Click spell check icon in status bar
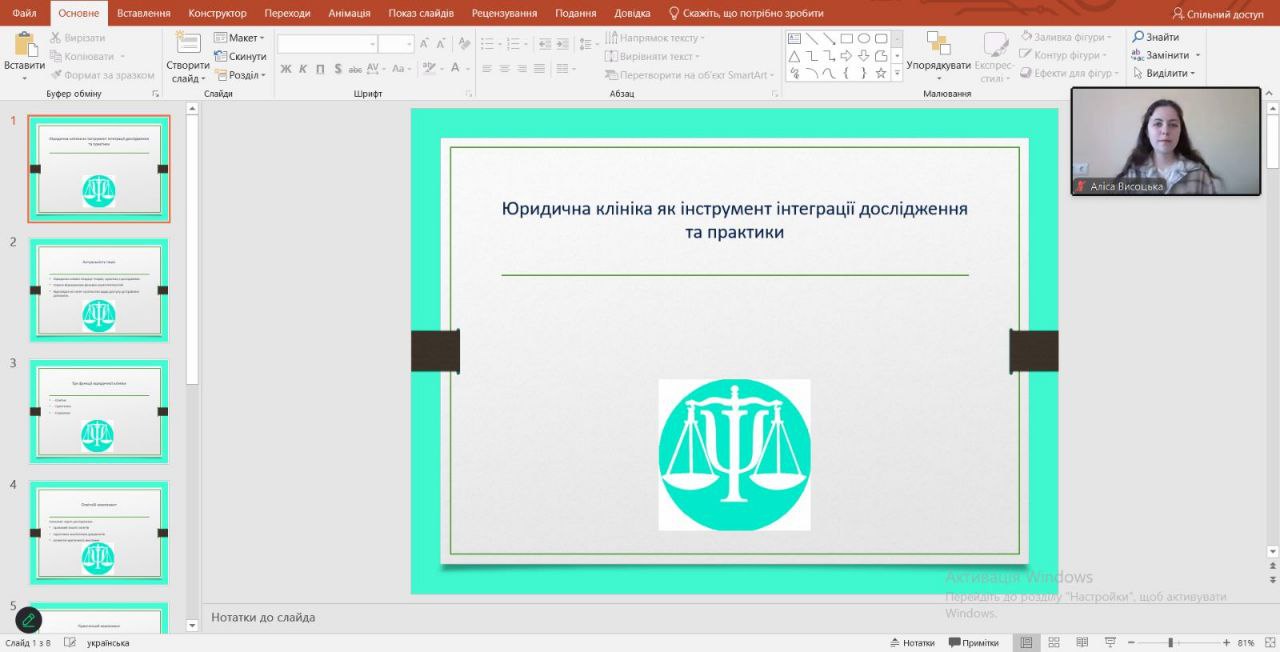This screenshot has width=1280, height=652. tap(70, 642)
